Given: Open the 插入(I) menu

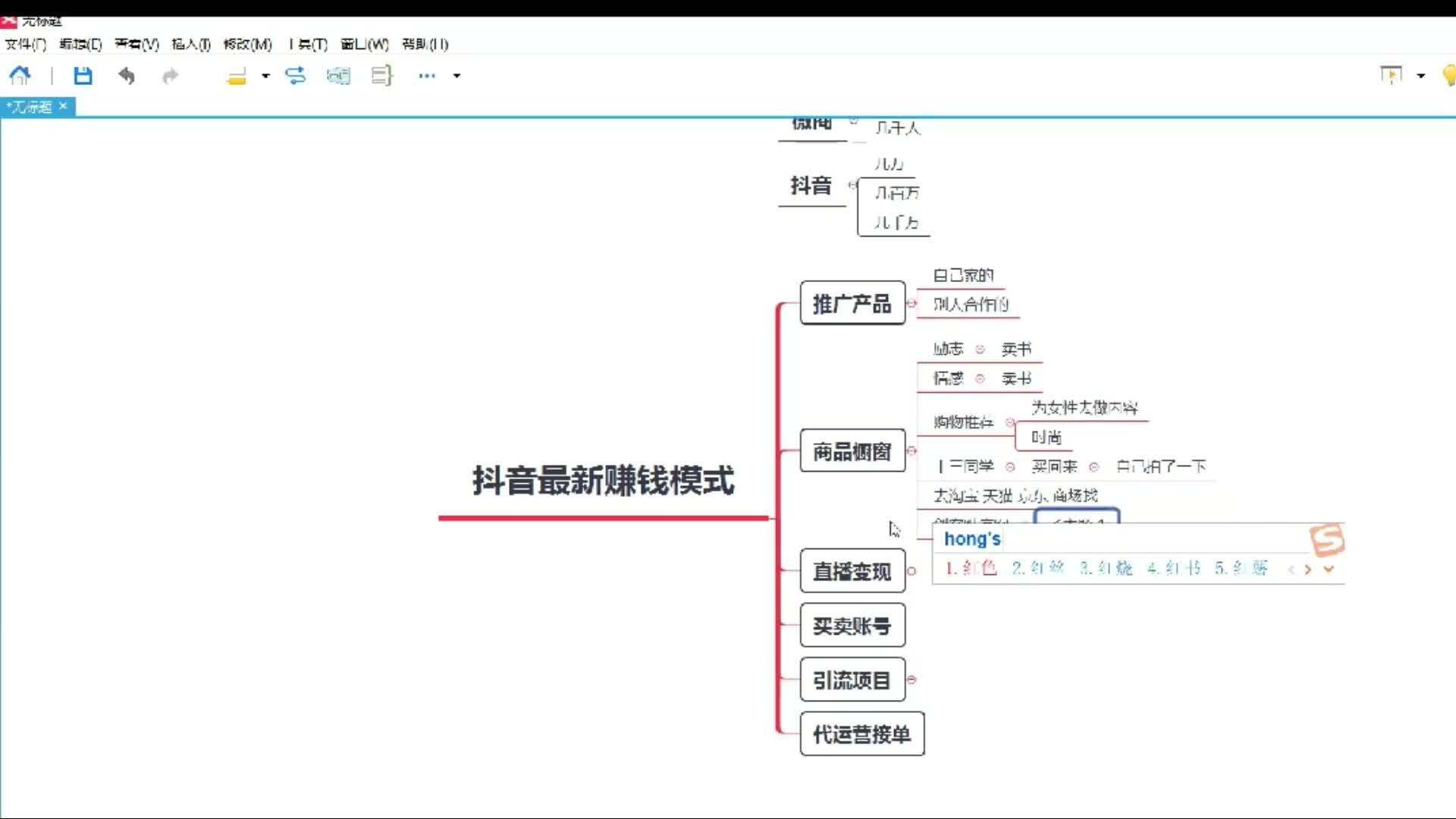Looking at the screenshot, I should 191,44.
